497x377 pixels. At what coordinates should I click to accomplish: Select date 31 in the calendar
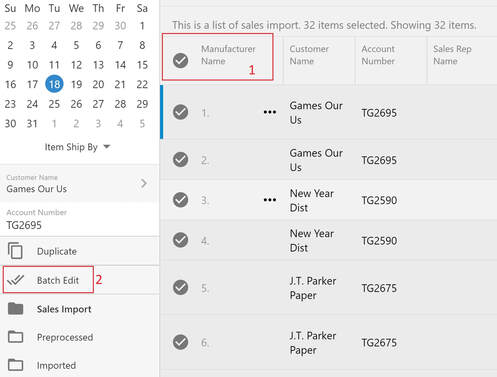(x=32, y=124)
